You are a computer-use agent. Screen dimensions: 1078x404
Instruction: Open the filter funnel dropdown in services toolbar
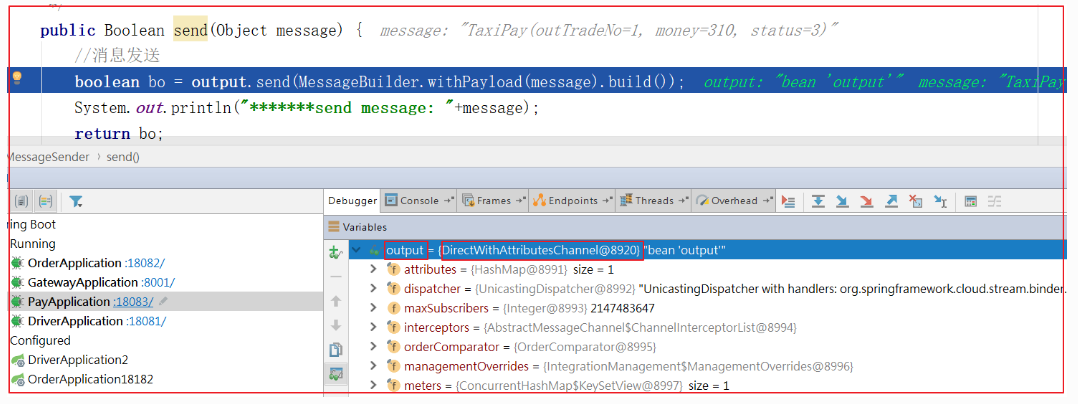click(x=76, y=201)
